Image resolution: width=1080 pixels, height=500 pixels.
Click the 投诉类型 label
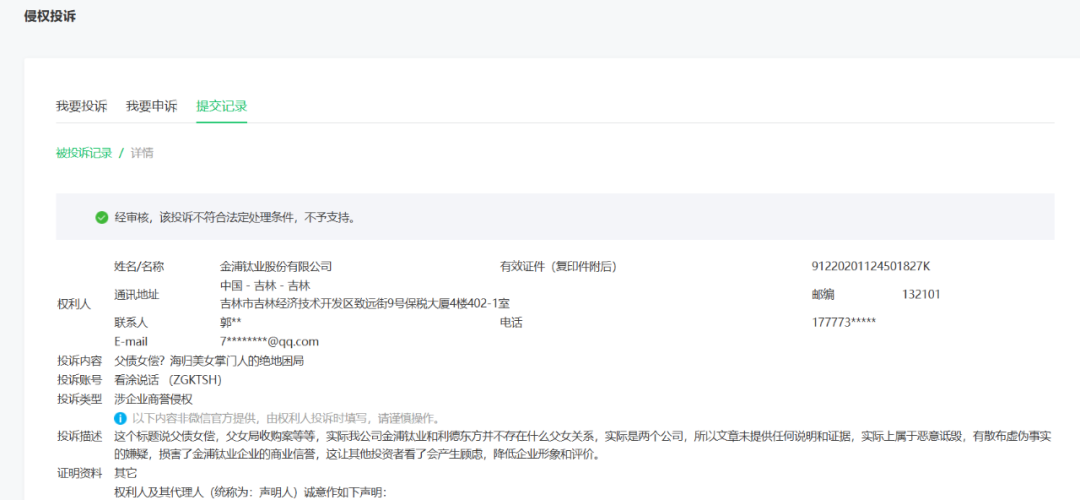point(79,399)
